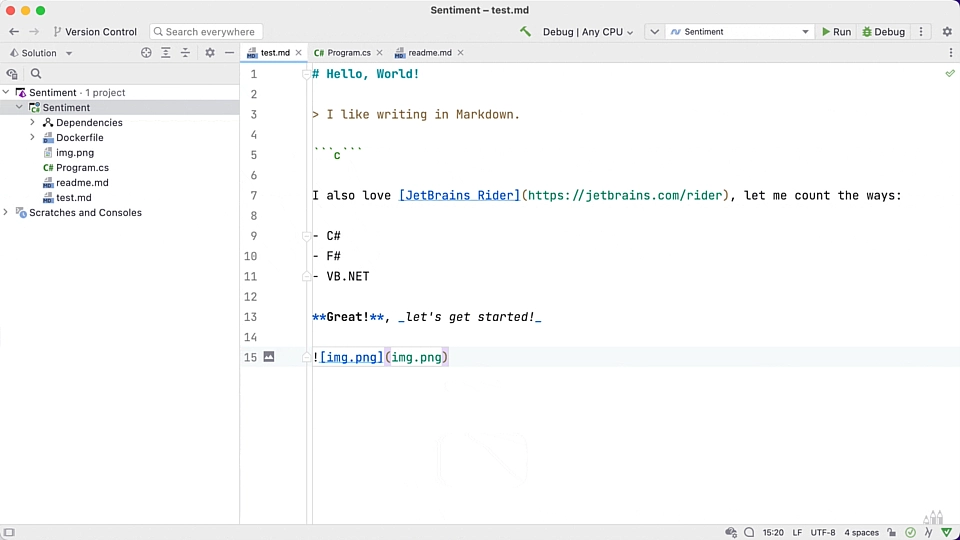The width and height of the screenshot is (960, 540).
Task: Switch to the Program.cs editor tab
Action: point(348,53)
